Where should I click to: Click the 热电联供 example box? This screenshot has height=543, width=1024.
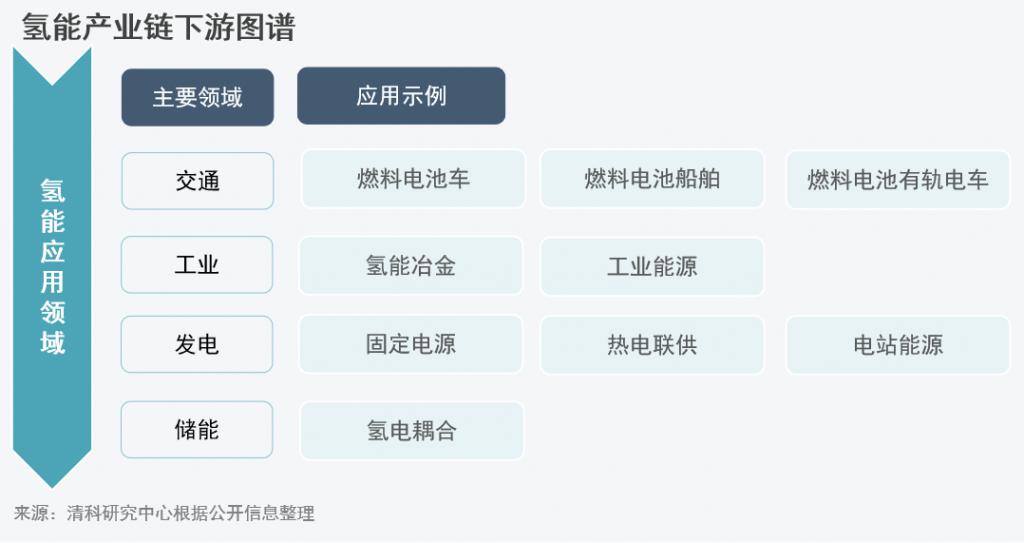[652, 345]
